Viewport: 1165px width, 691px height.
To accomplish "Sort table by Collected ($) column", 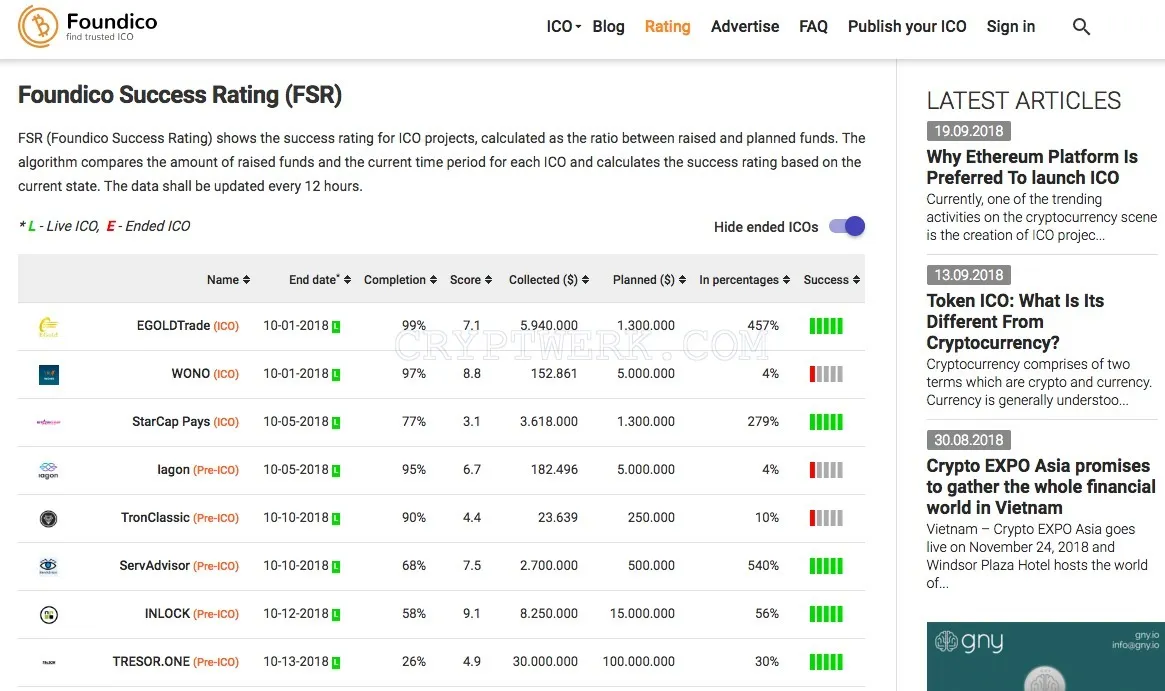I will (549, 280).
